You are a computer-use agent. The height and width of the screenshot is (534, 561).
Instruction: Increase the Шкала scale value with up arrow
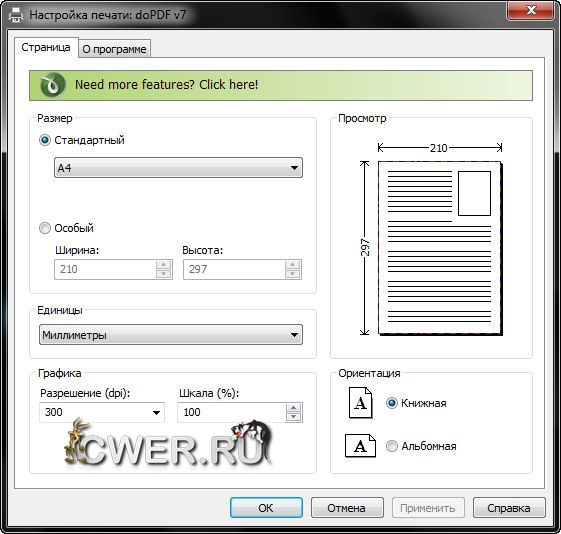click(294, 408)
